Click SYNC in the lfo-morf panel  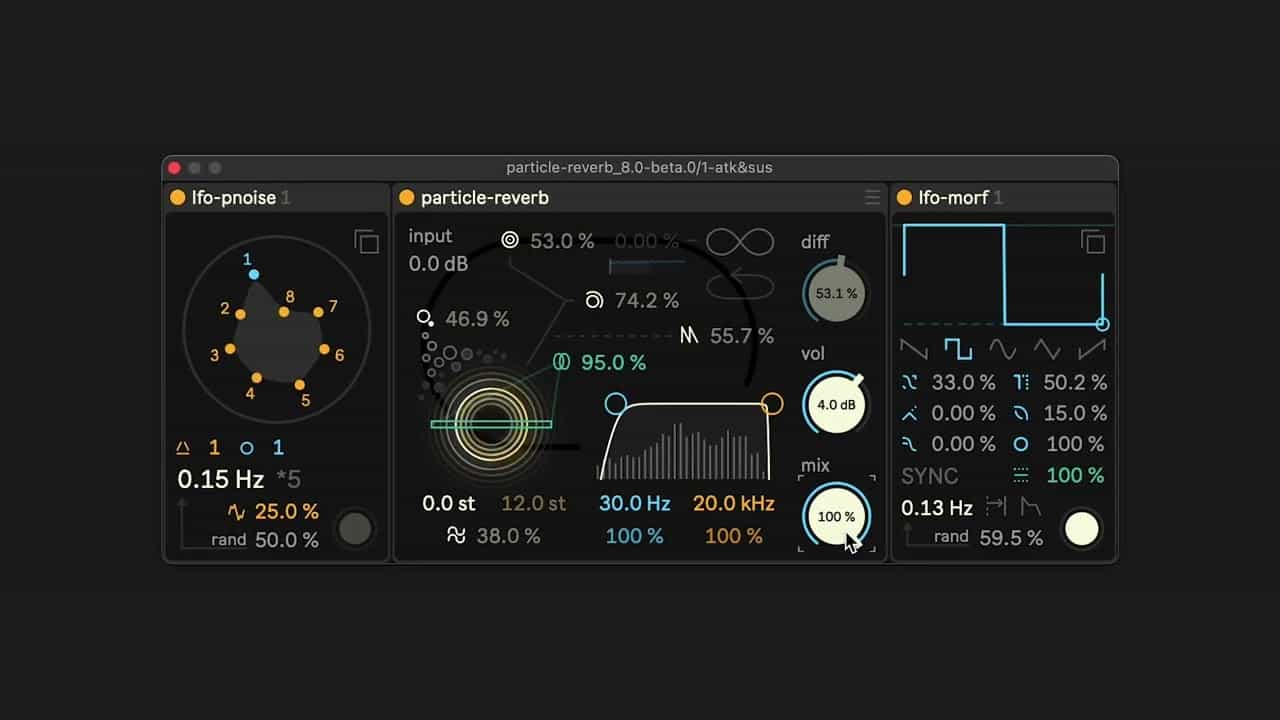click(930, 476)
